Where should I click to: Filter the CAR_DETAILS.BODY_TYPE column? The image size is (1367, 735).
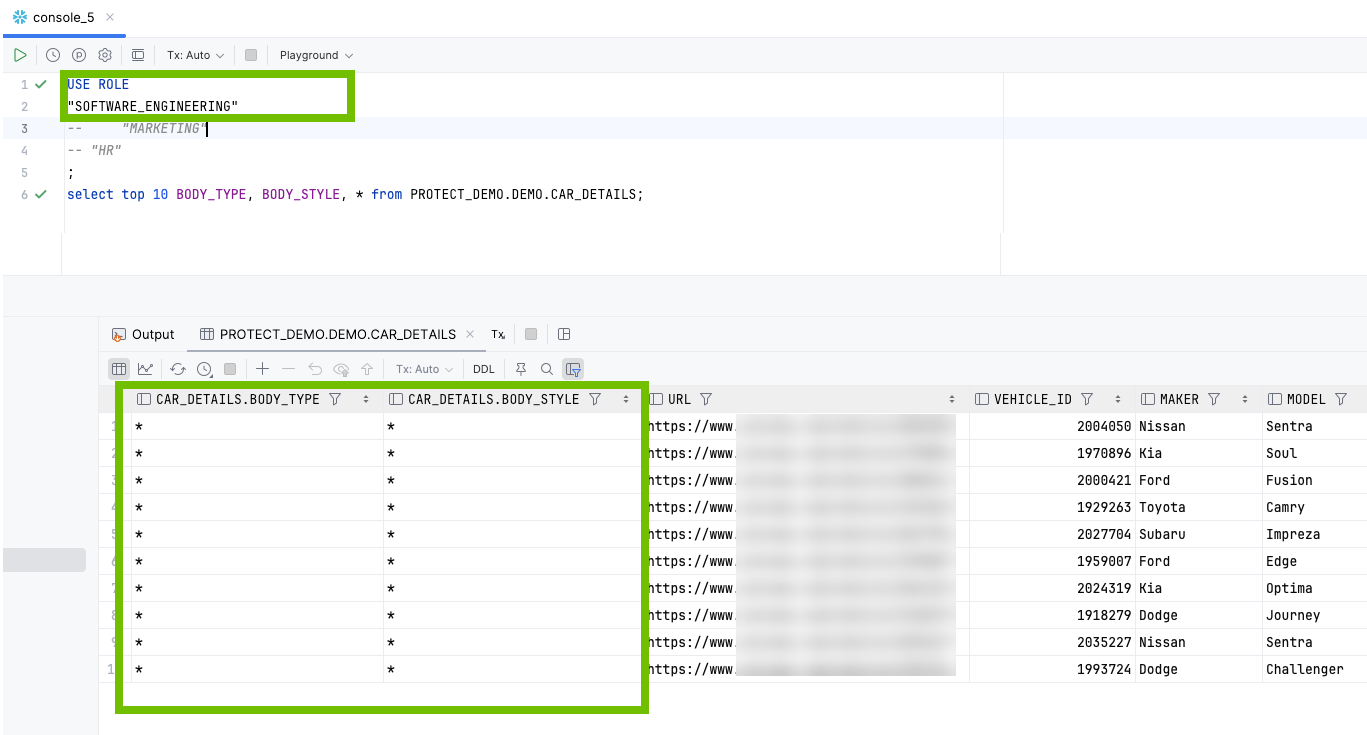pyautogui.click(x=336, y=399)
